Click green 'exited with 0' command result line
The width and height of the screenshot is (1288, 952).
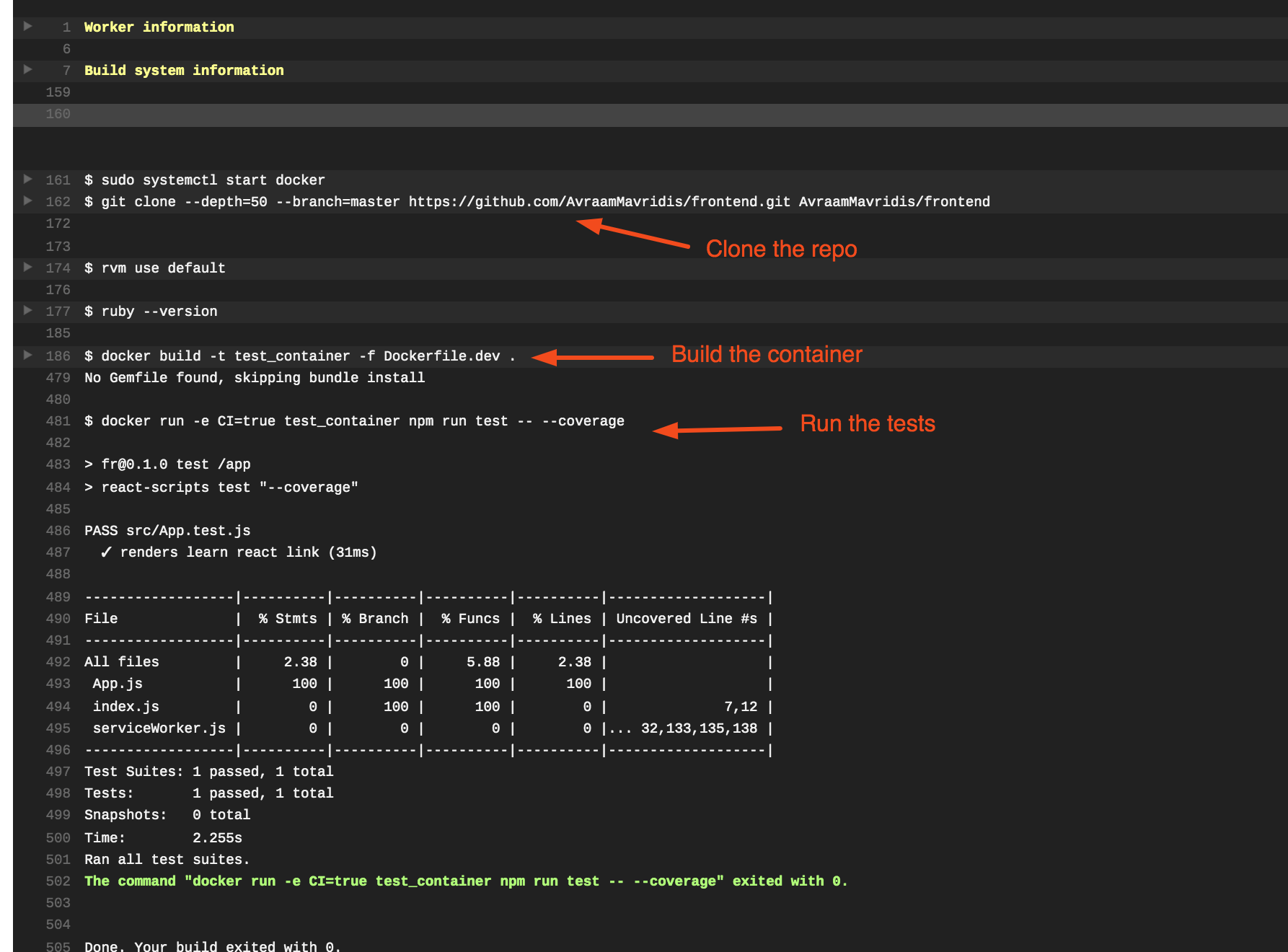[466, 881]
